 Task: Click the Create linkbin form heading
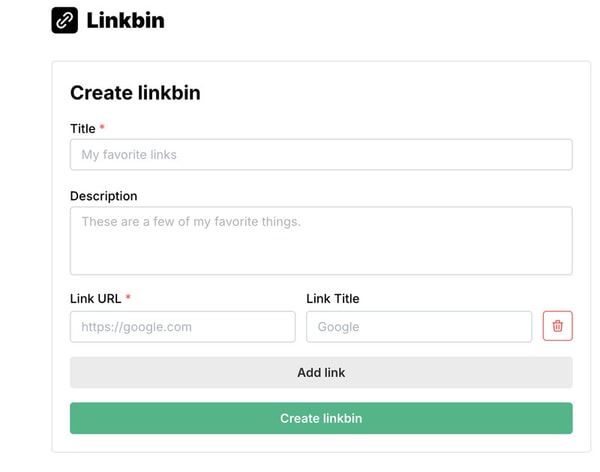click(x=135, y=93)
